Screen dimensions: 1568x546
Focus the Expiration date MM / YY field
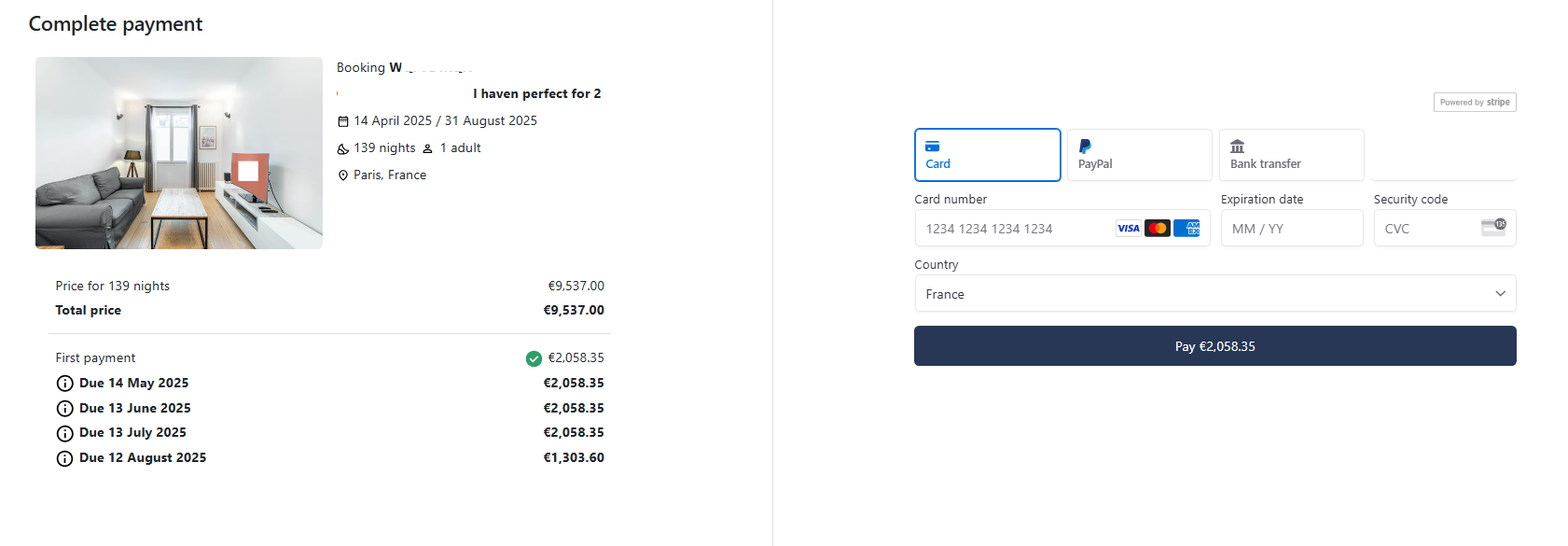coord(1292,228)
